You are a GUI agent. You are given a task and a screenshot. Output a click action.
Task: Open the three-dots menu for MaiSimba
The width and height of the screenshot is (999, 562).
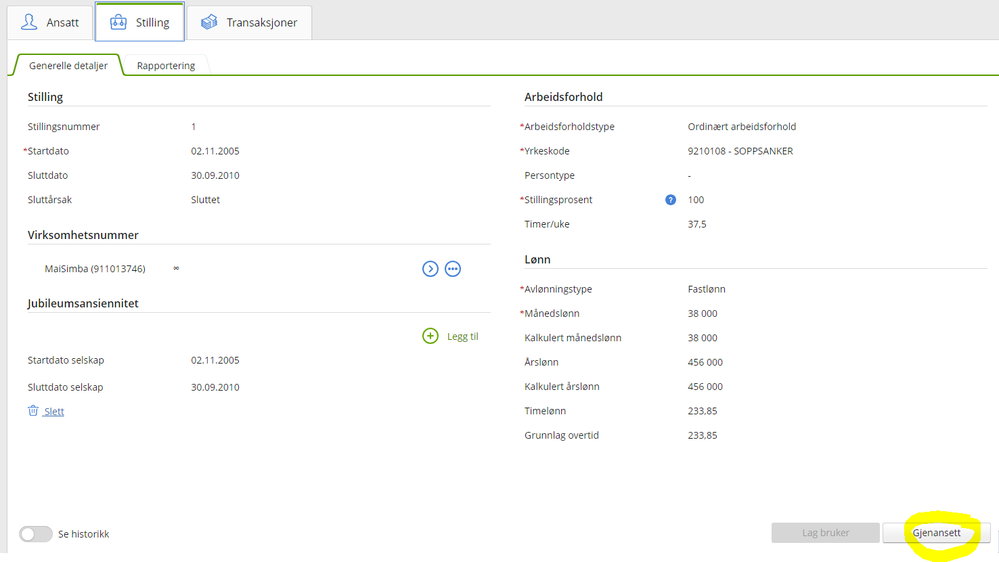click(453, 269)
